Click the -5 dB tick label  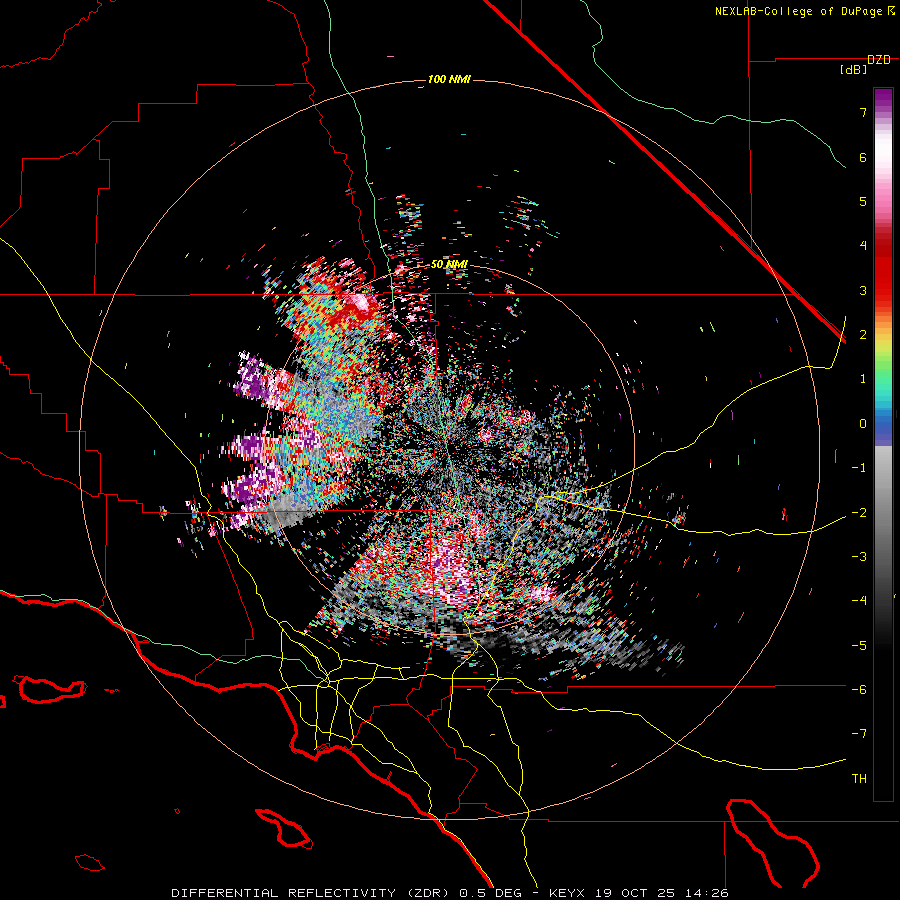(859, 646)
